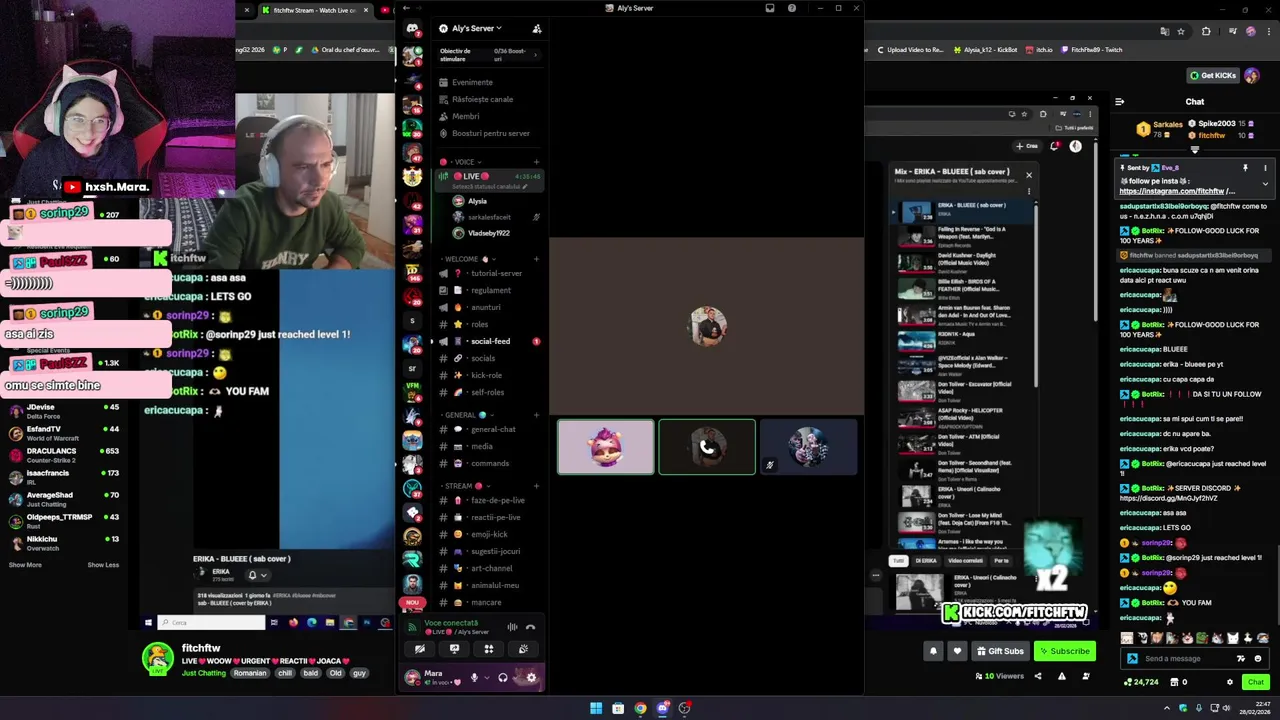The height and width of the screenshot is (720, 1280).
Task: Disconnect from voice with hang-up icon
Action: point(530,627)
